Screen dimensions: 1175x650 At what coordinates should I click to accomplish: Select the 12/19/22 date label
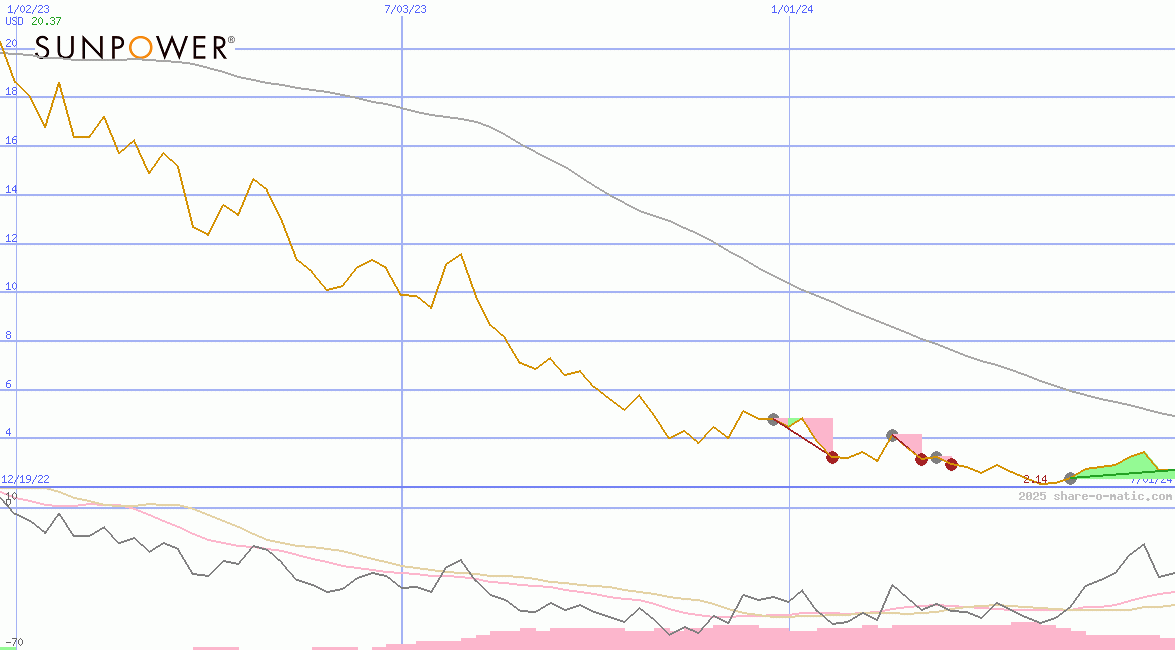pyautogui.click(x=25, y=479)
